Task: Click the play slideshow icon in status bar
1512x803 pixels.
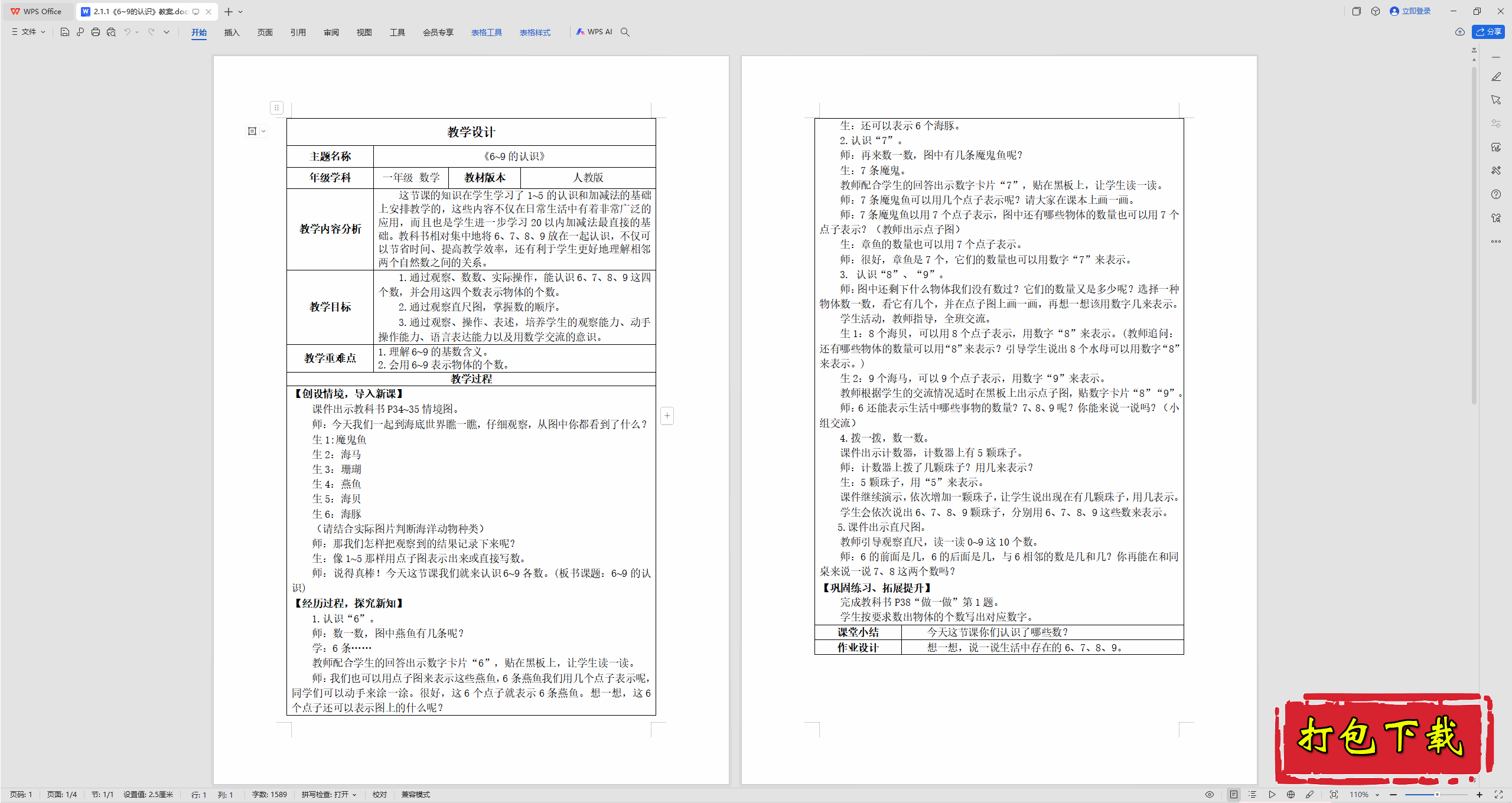Action: (1272, 795)
